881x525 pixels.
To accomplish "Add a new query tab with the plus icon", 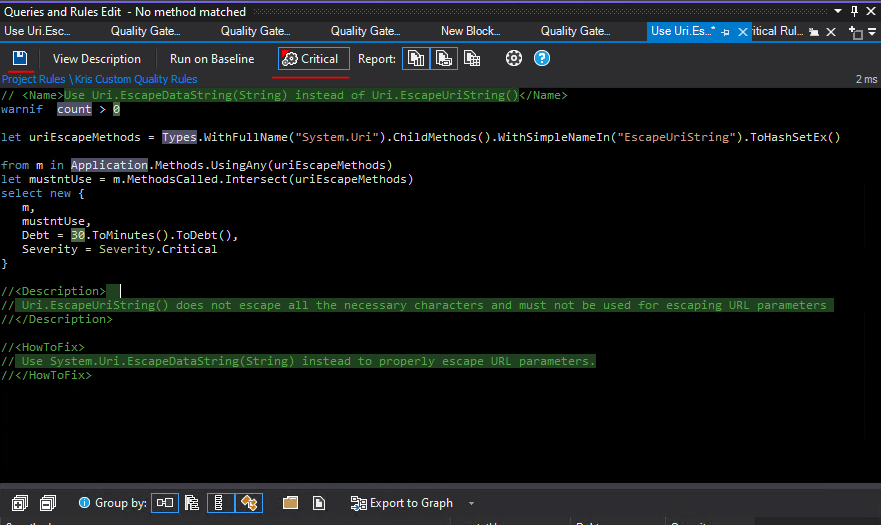I will 856,33.
